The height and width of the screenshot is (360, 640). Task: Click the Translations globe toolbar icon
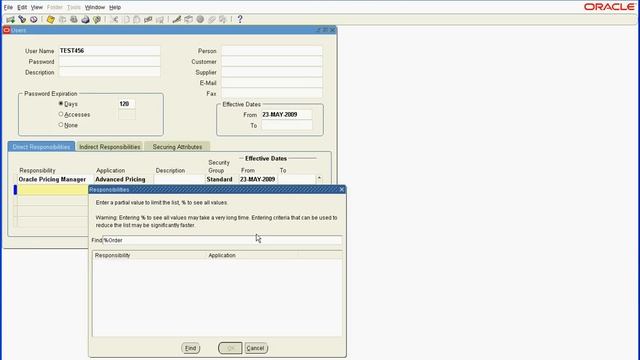pyautogui.click(x=200, y=19)
